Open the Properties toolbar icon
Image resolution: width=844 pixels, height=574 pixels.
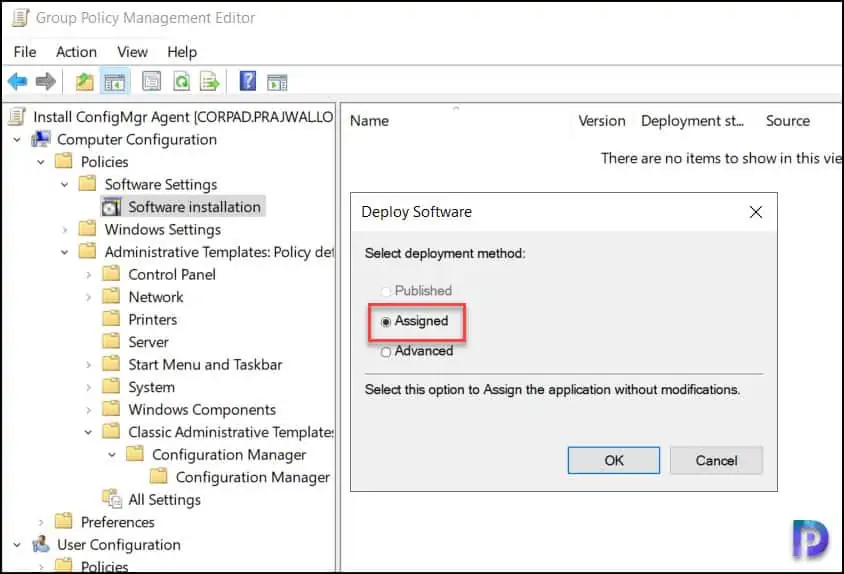[x=151, y=82]
